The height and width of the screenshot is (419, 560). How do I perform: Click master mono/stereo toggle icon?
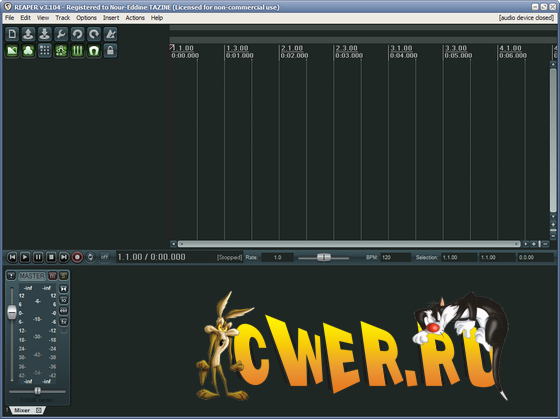[x=64, y=289]
